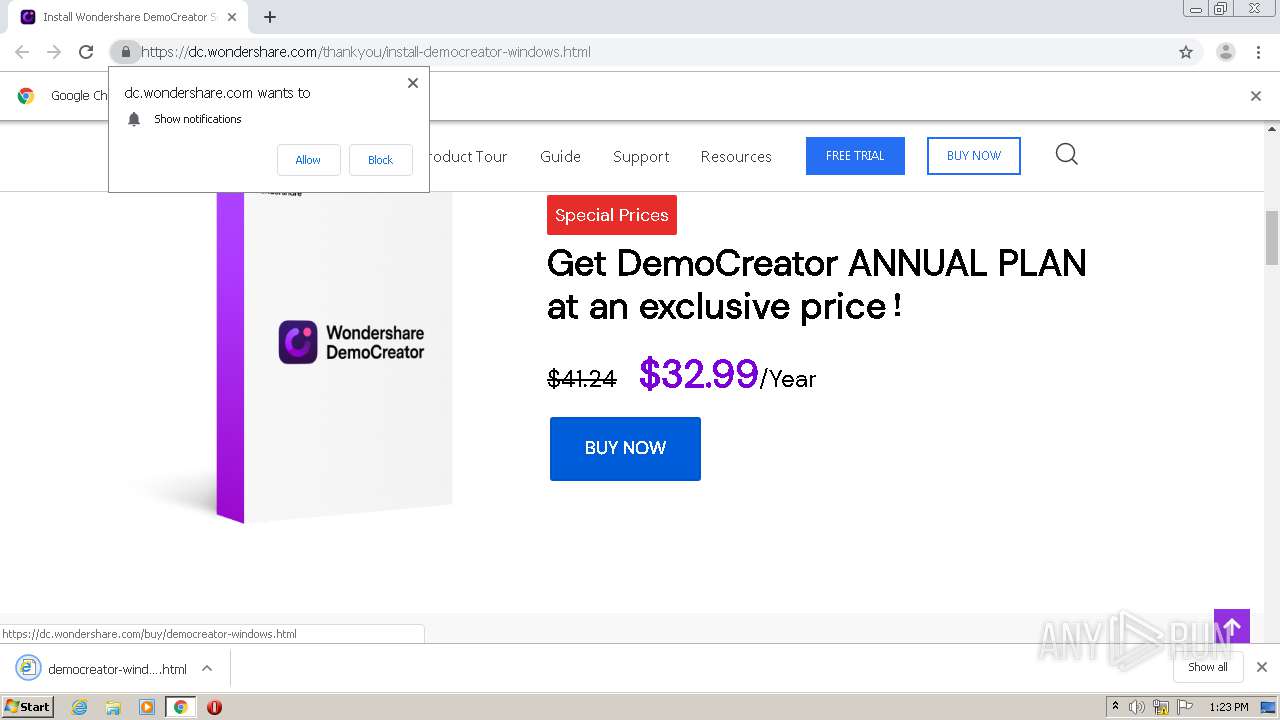Click the large blue BUY NOW button

pos(625,448)
